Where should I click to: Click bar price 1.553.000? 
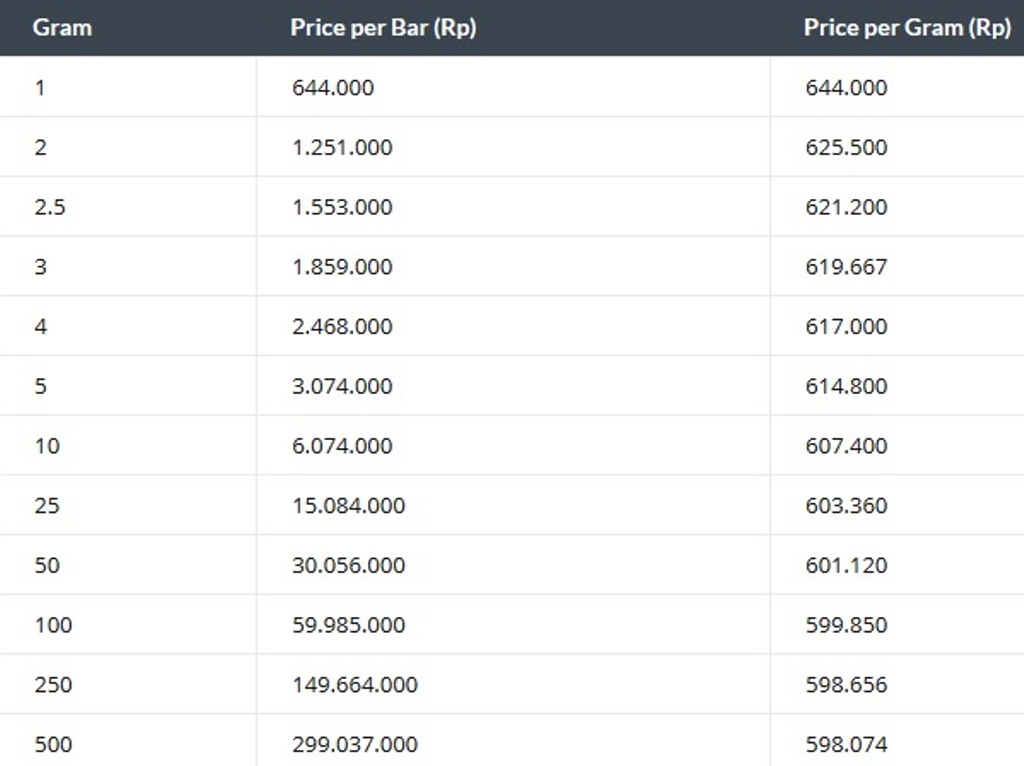click(x=342, y=207)
